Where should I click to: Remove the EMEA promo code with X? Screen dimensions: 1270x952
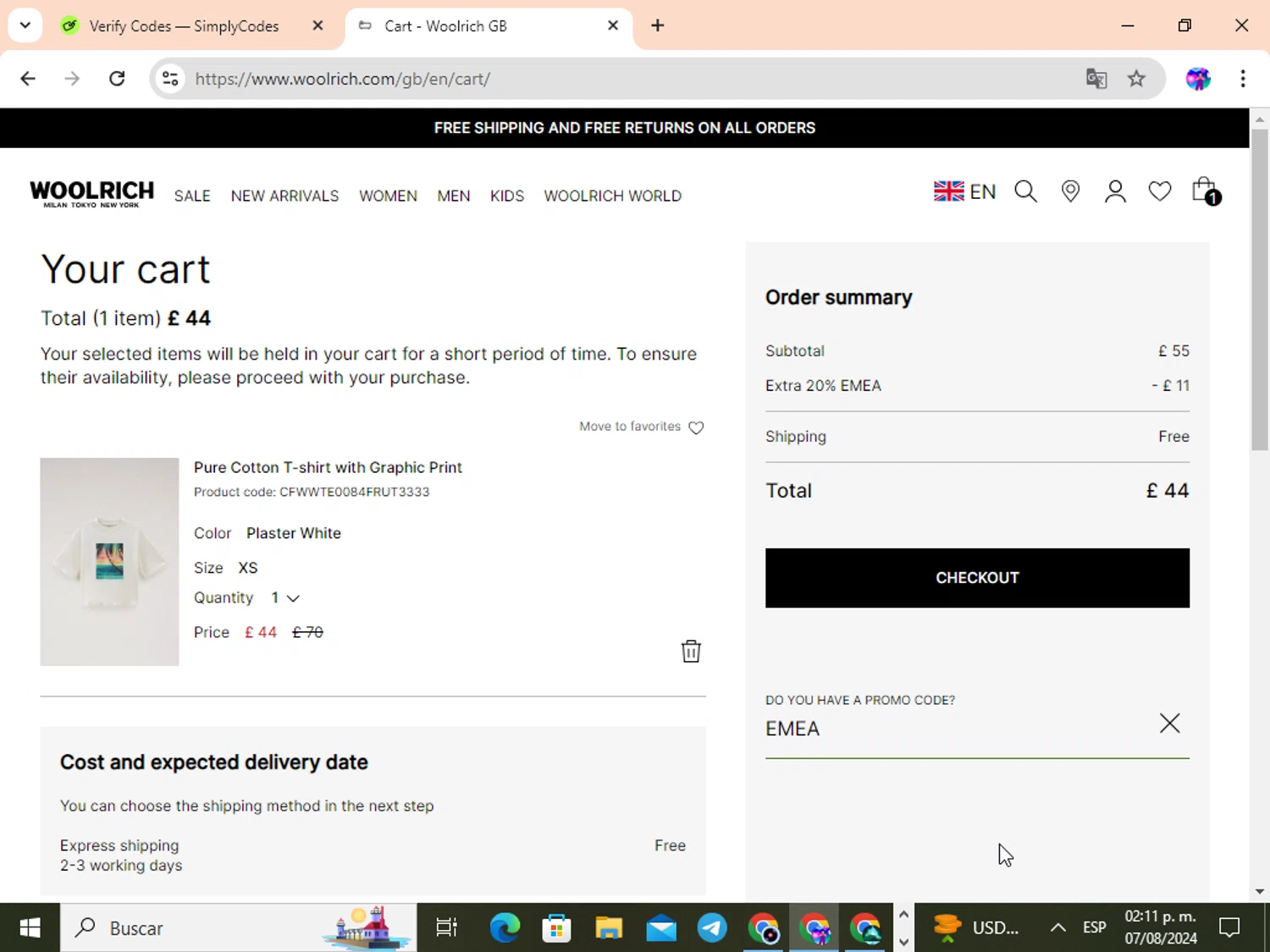click(1169, 723)
